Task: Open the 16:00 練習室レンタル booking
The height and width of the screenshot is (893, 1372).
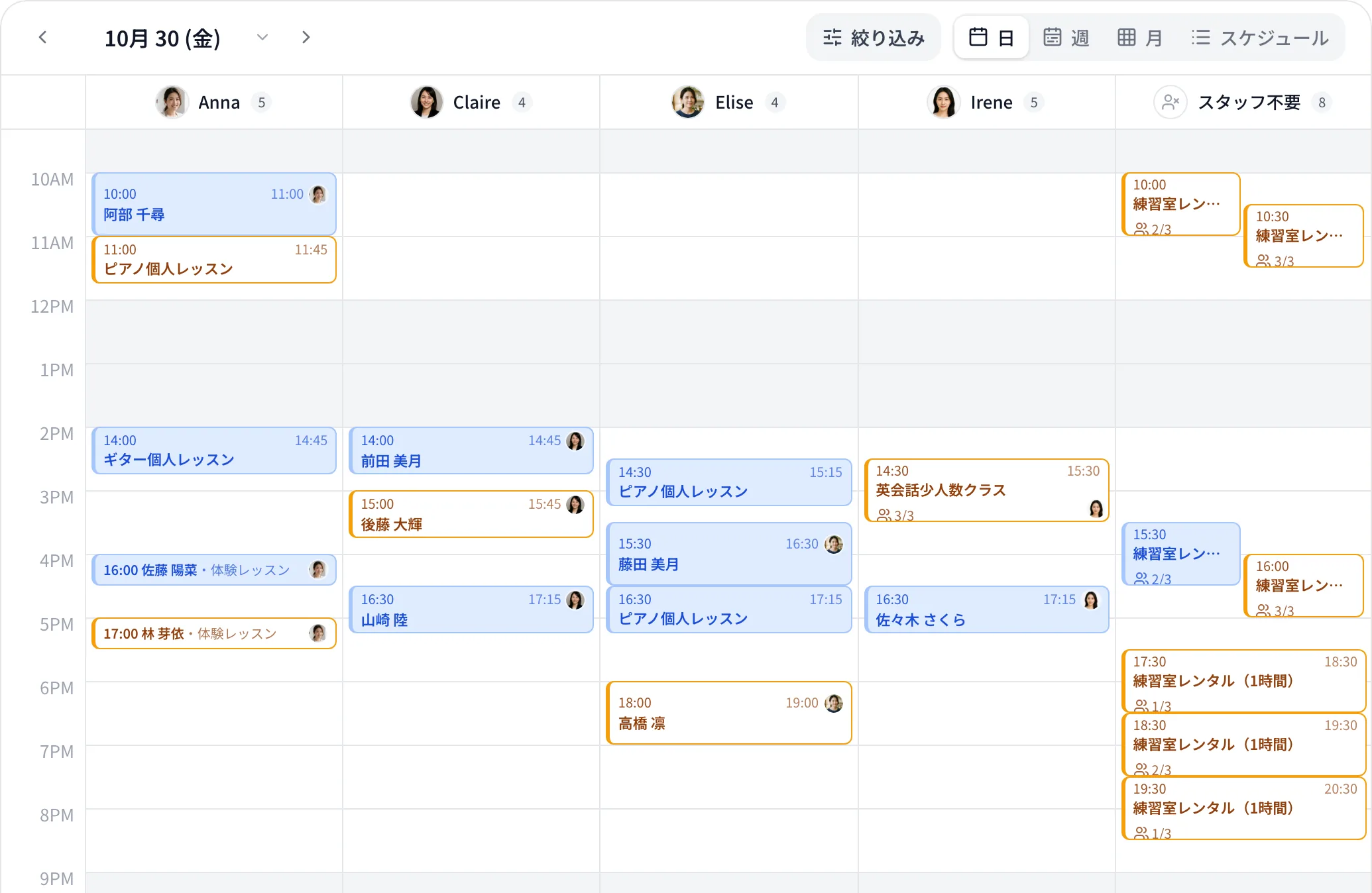Action: point(1304,586)
